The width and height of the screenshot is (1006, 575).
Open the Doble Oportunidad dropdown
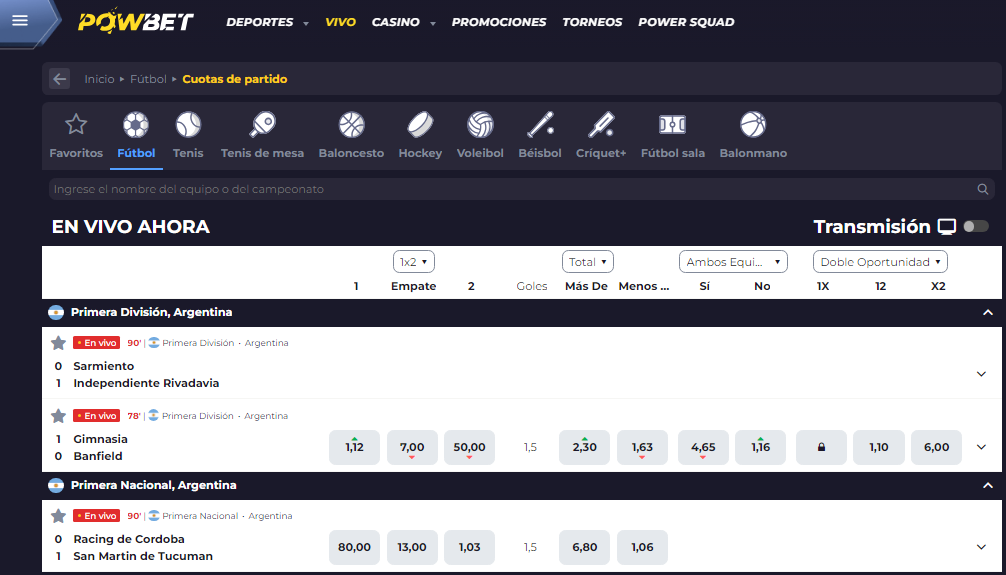tap(880, 262)
